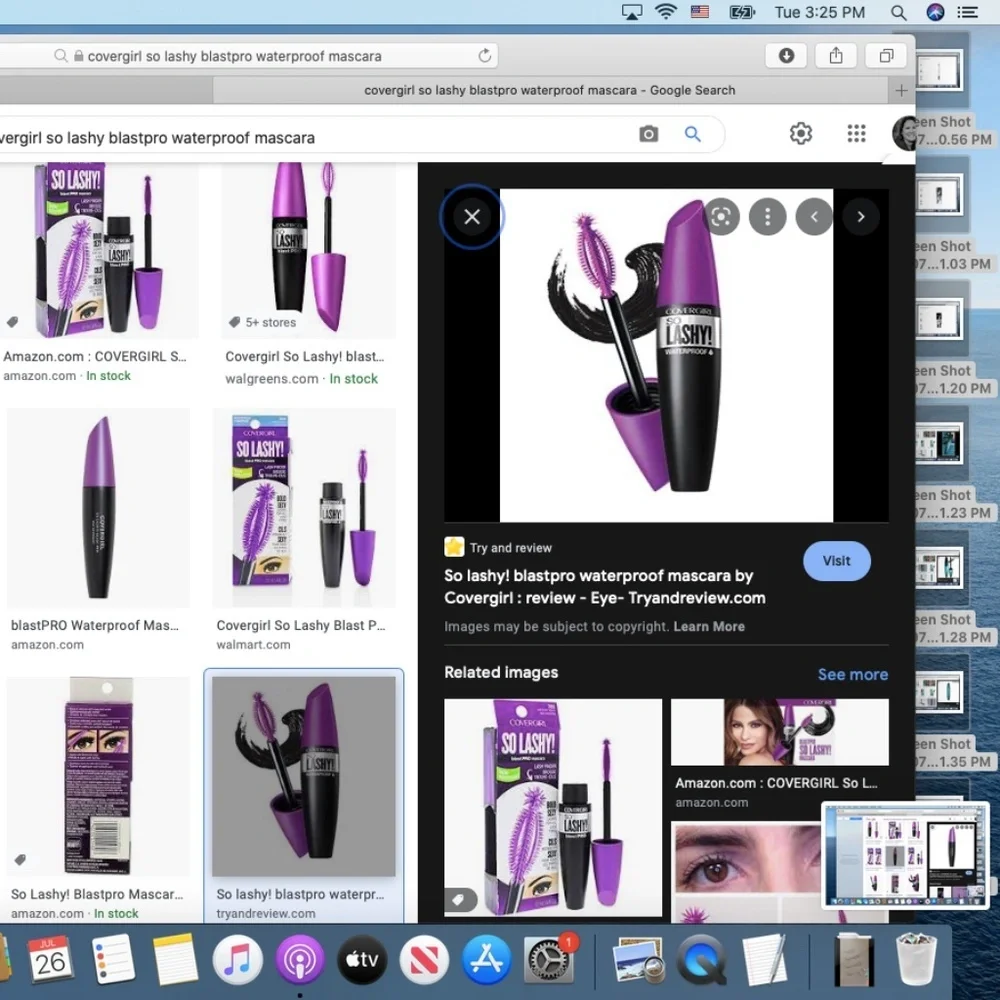Open title link So lashy! blastpro waterproof mascara
This screenshot has width=1000, height=1000.
(x=604, y=587)
